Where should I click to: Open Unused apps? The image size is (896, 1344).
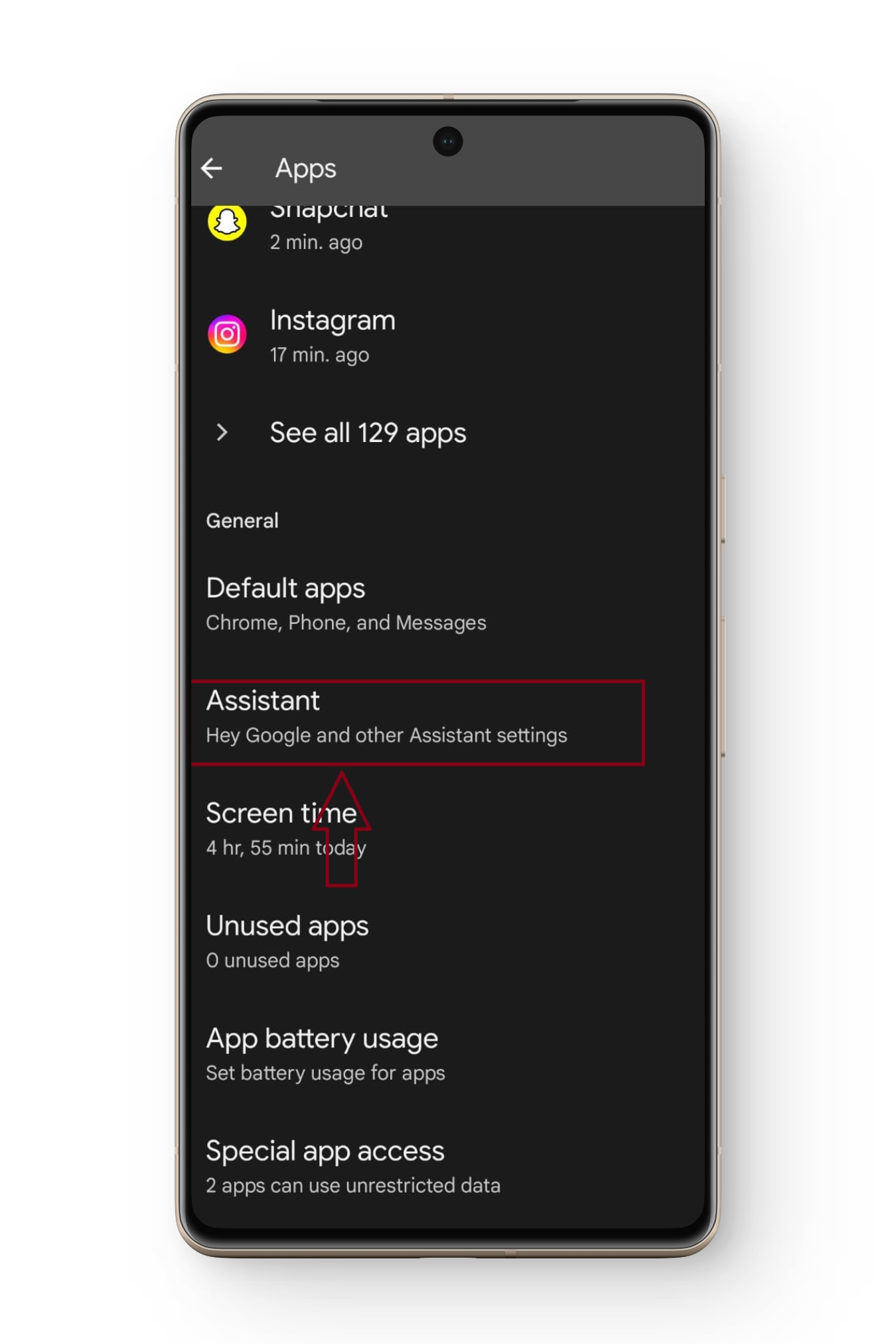coord(448,942)
